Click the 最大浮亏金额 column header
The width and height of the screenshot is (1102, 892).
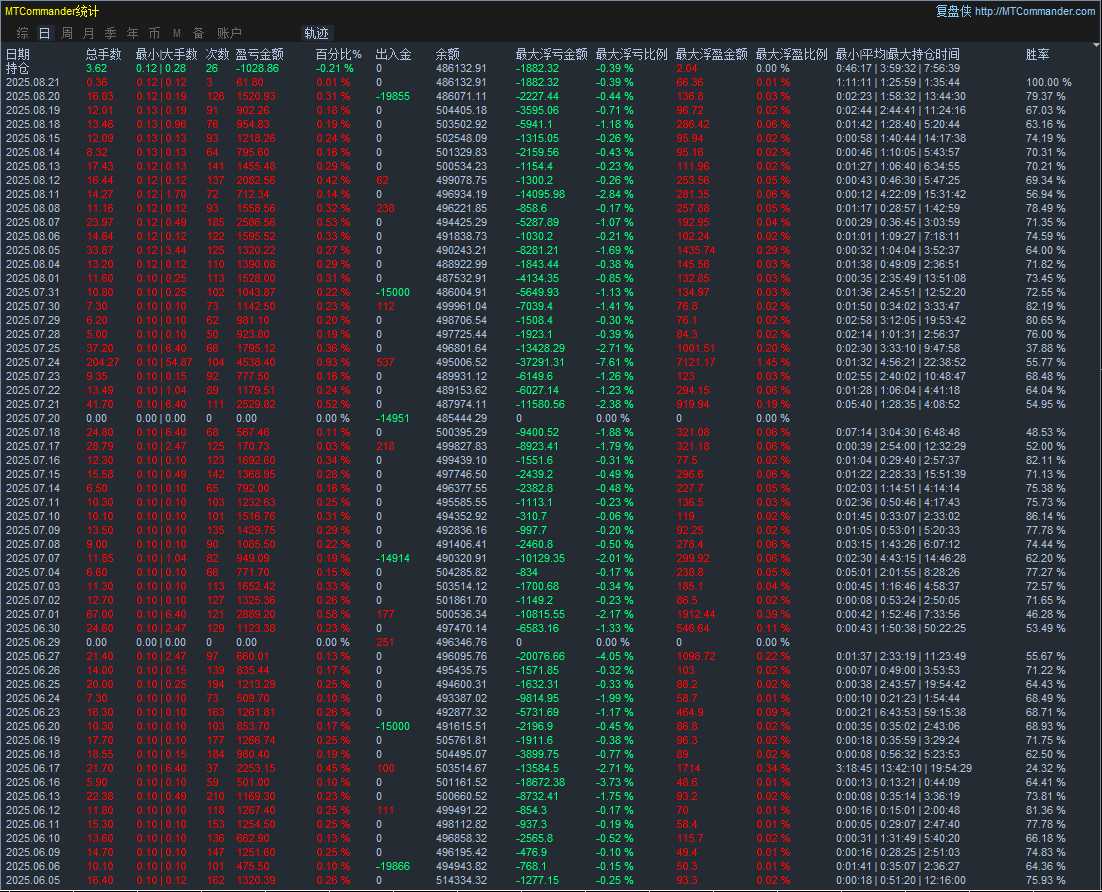tap(551, 54)
